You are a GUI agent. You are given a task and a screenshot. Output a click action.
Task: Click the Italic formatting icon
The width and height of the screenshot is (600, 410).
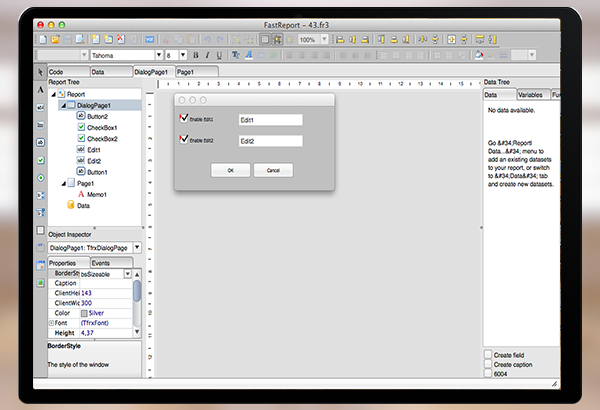coord(208,55)
